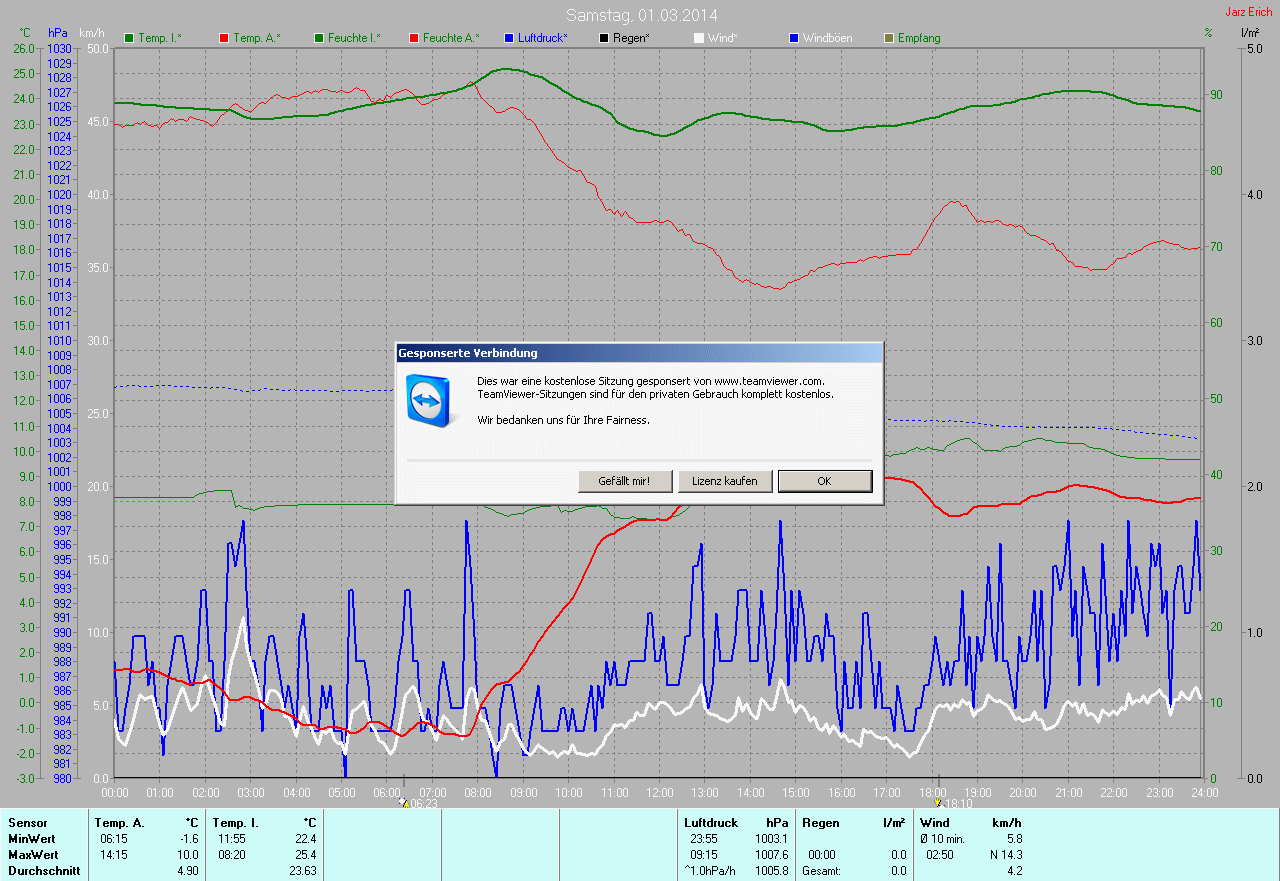Click the www.teamviewer.com text in dialog
The width and height of the screenshot is (1280, 881).
[x=768, y=381]
